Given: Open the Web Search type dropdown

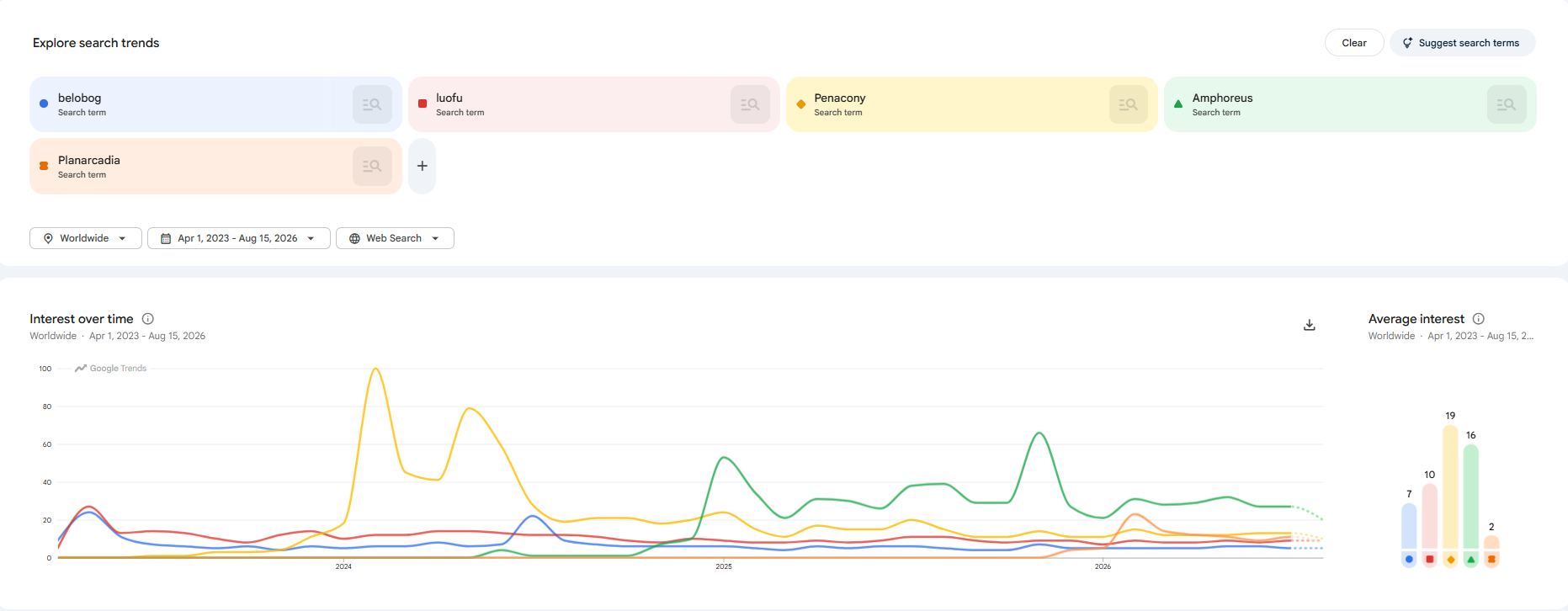Looking at the screenshot, I should pos(395,238).
